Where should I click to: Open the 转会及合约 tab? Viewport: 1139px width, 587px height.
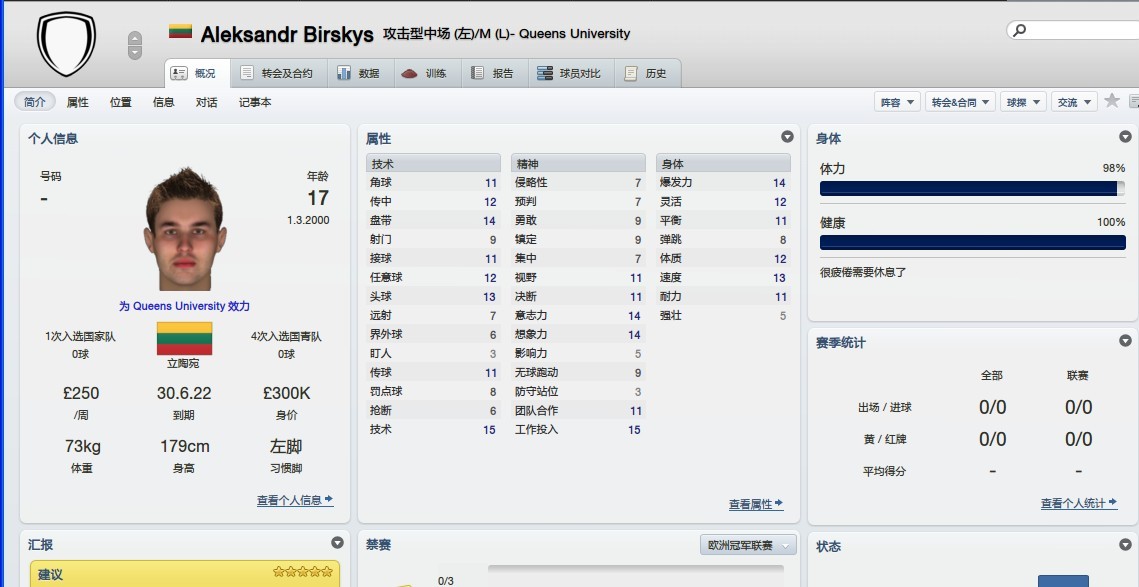click(279, 73)
